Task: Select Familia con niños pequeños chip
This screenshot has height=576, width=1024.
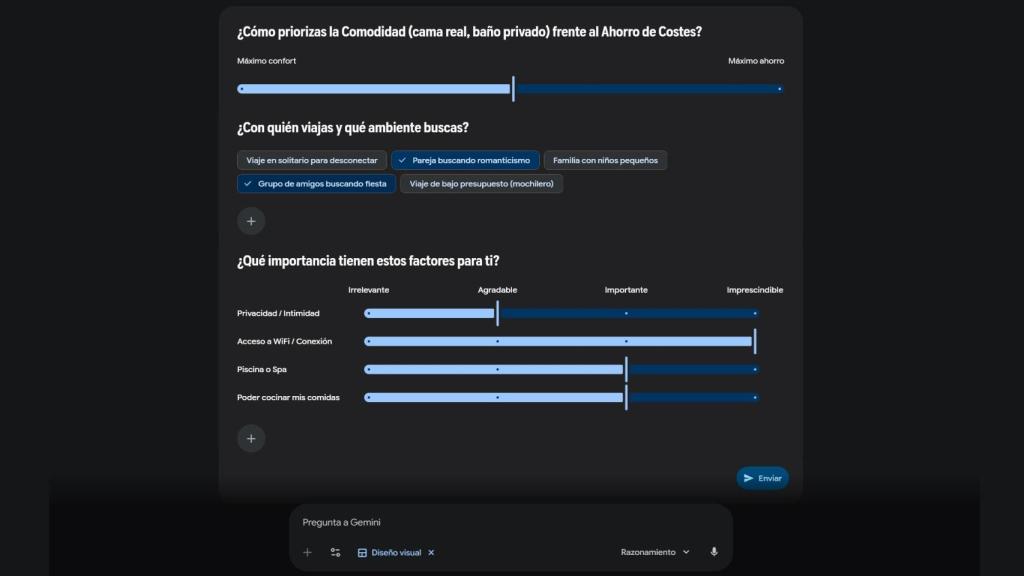Action: (x=605, y=160)
